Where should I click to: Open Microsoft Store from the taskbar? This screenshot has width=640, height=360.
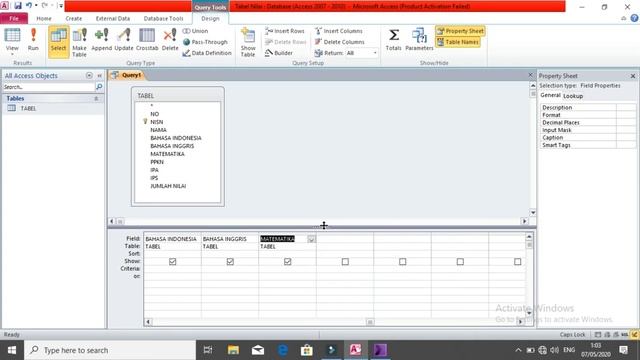[x=307, y=350]
